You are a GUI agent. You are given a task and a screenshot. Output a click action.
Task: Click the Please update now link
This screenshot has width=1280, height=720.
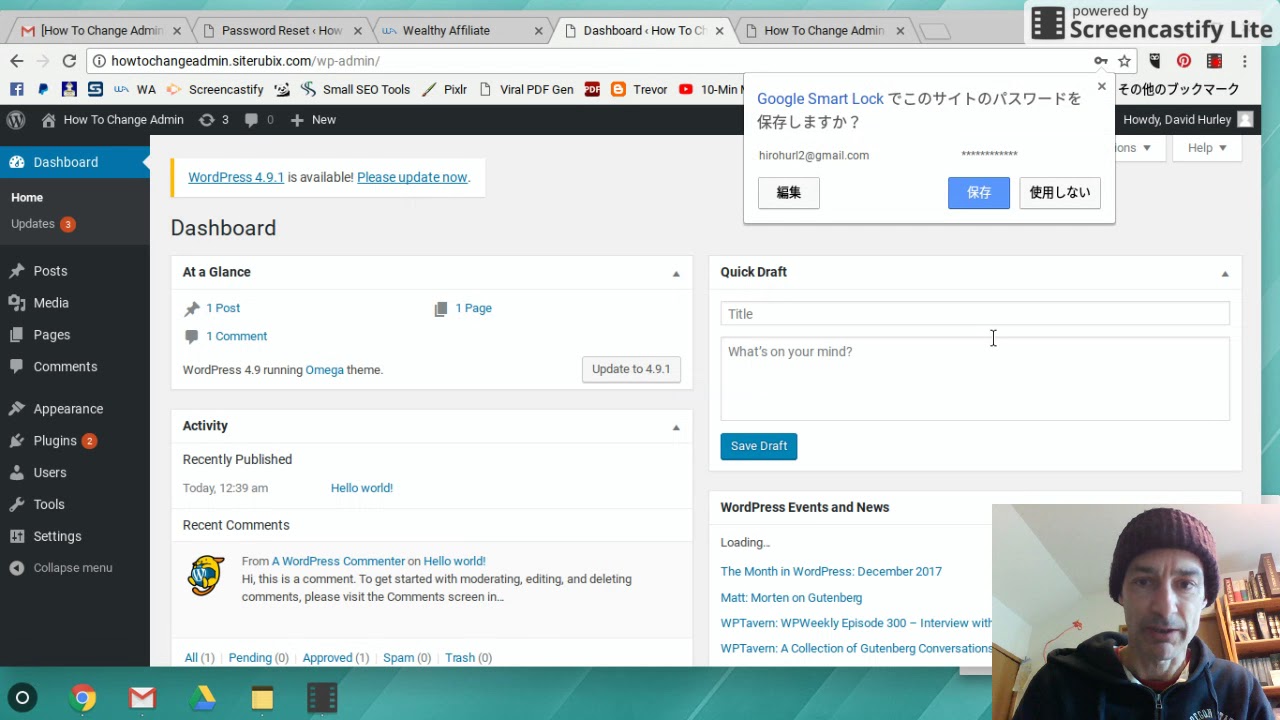click(412, 177)
